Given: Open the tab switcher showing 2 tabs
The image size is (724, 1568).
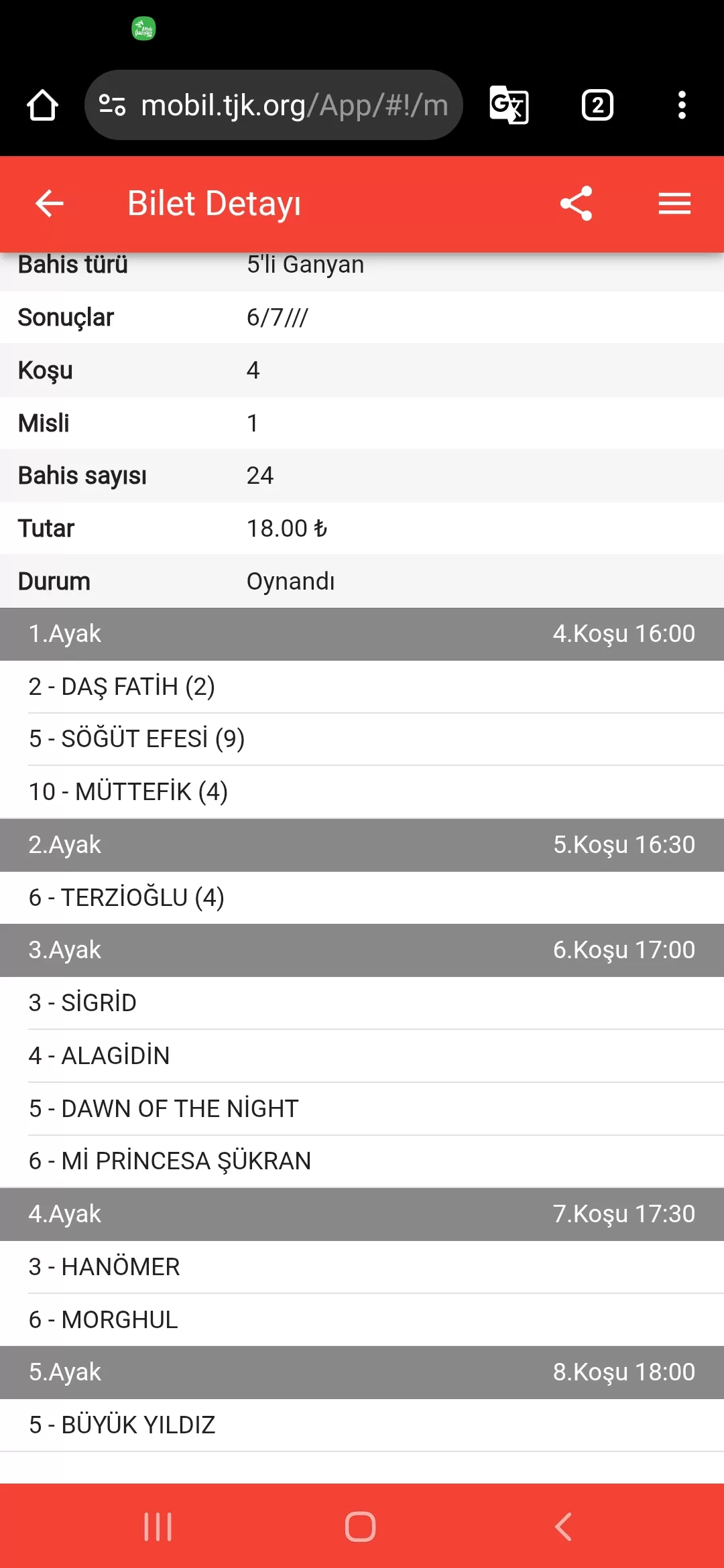Looking at the screenshot, I should coord(597,105).
